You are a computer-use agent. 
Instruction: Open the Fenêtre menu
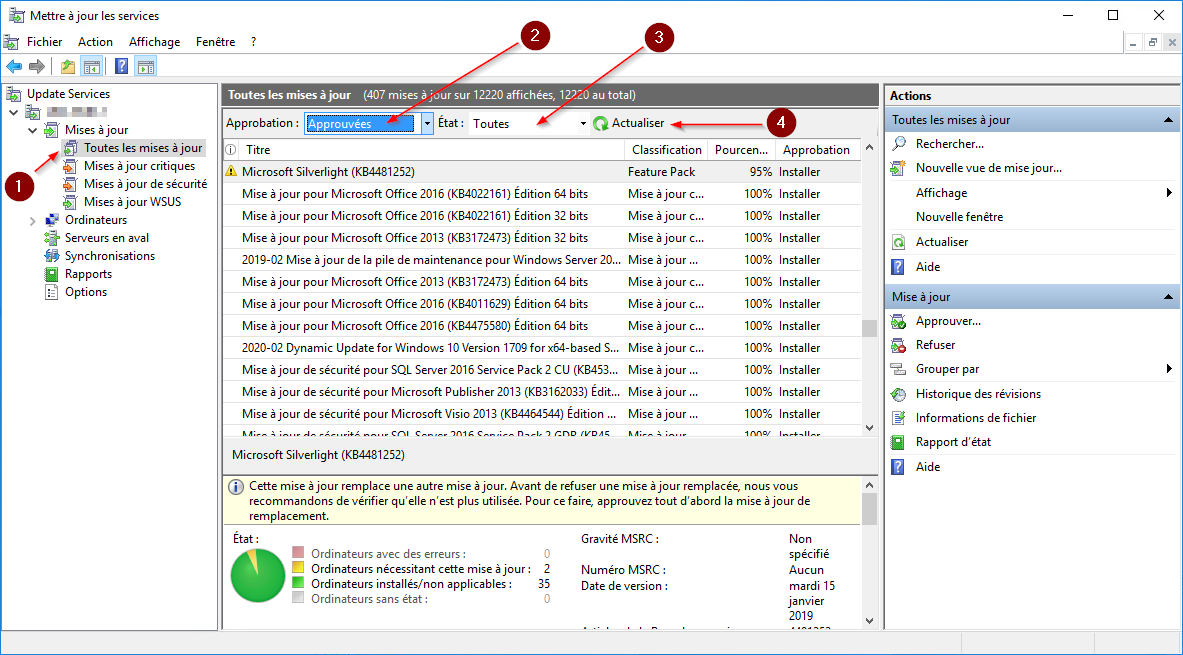click(215, 42)
